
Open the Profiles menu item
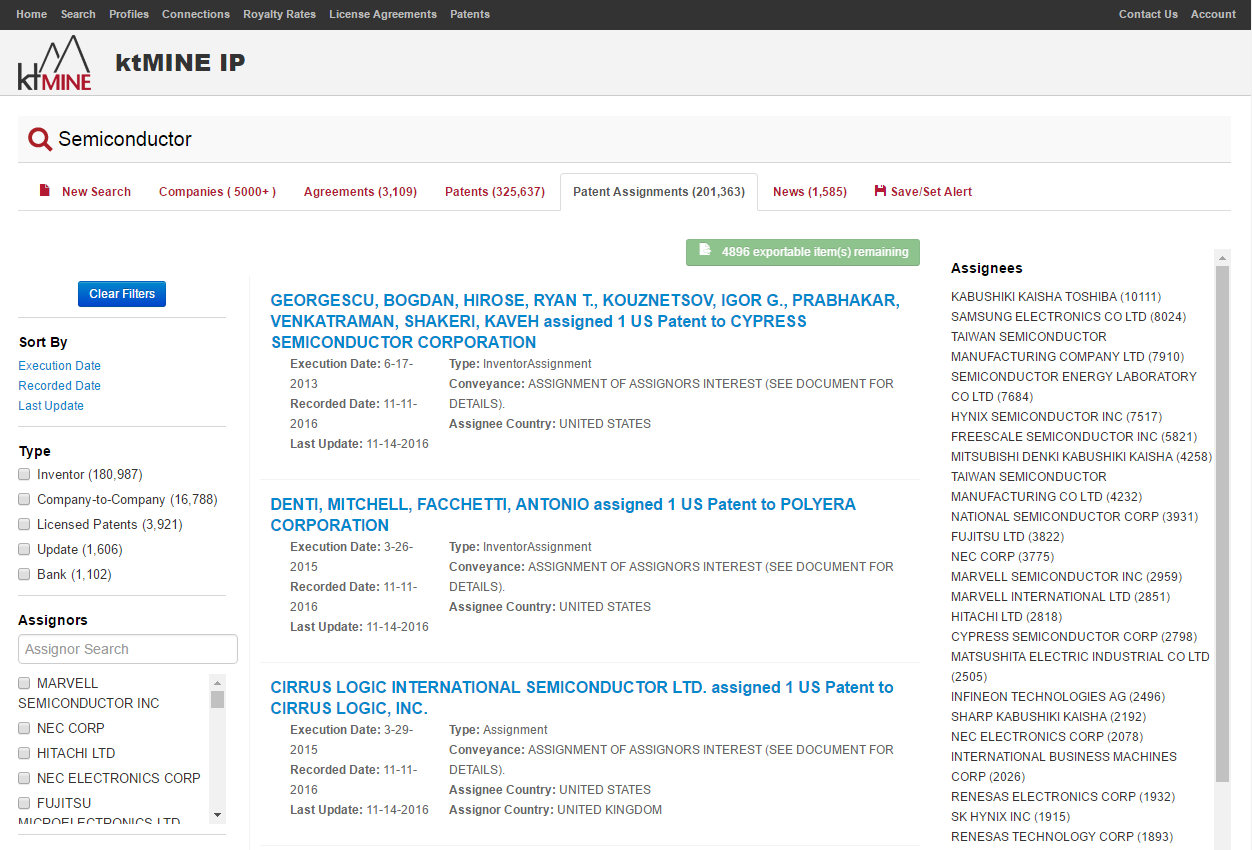[129, 14]
